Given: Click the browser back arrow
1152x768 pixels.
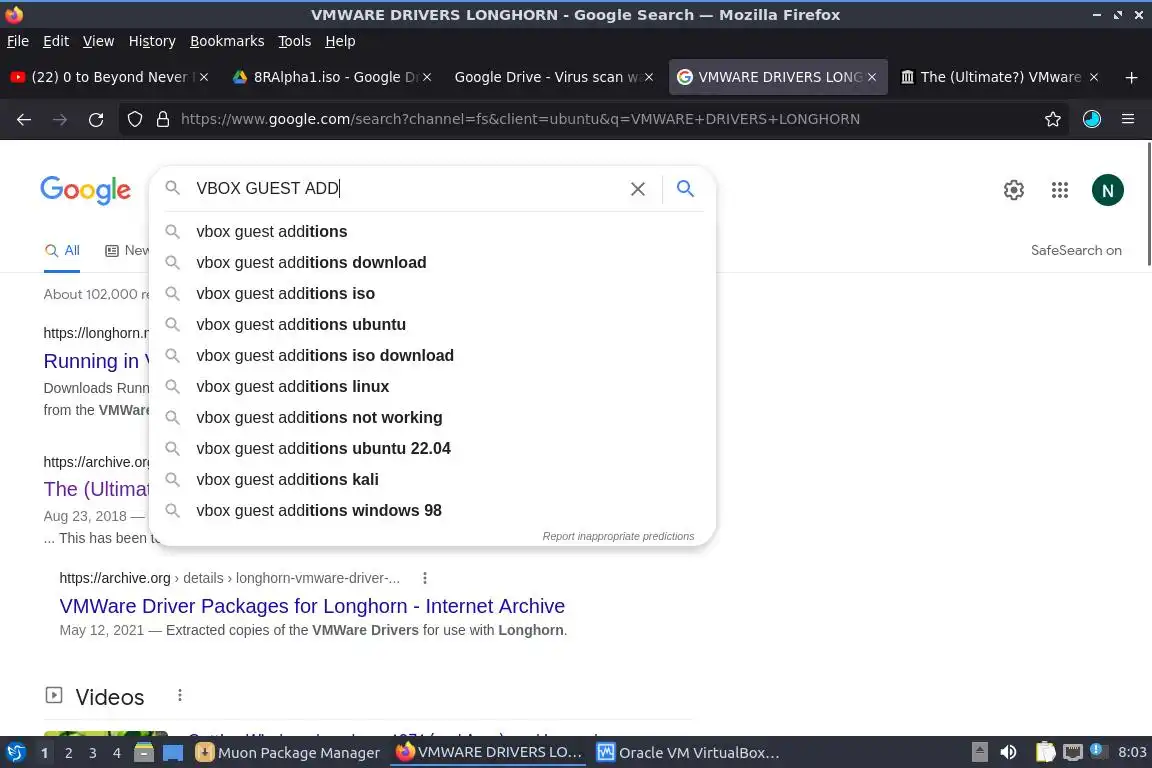Looking at the screenshot, I should [x=24, y=119].
